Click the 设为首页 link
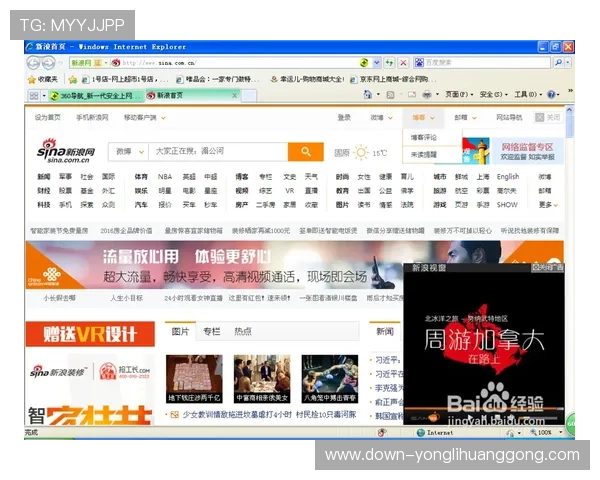 [x=47, y=118]
